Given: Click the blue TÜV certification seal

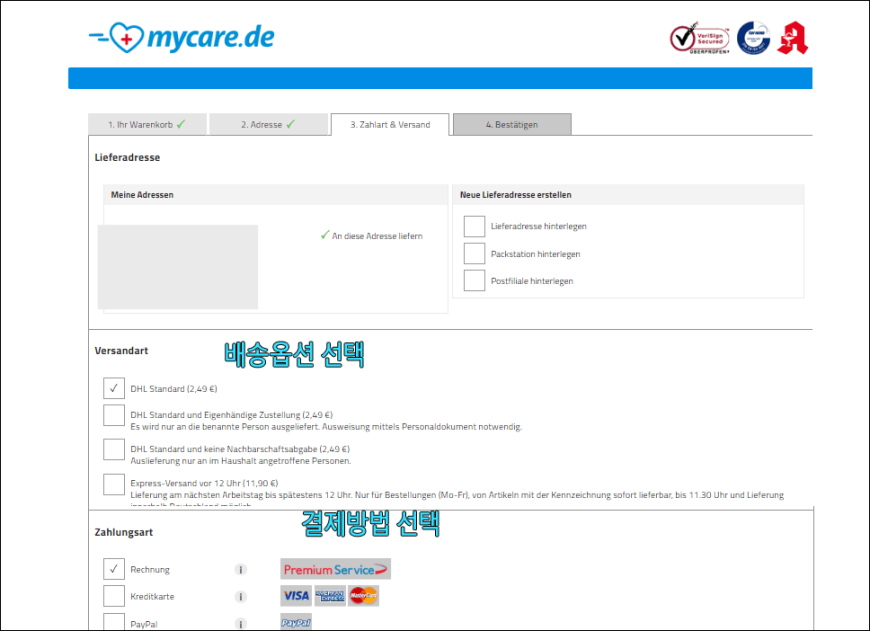Looking at the screenshot, I should [753, 38].
